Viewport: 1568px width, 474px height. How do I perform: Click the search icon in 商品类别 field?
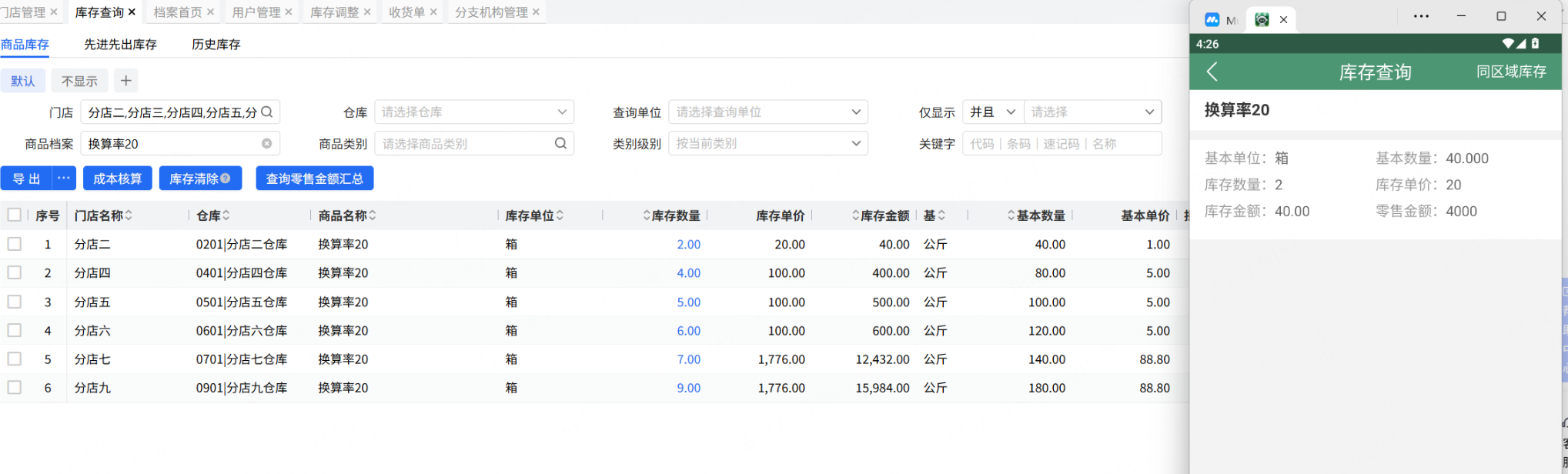point(560,144)
